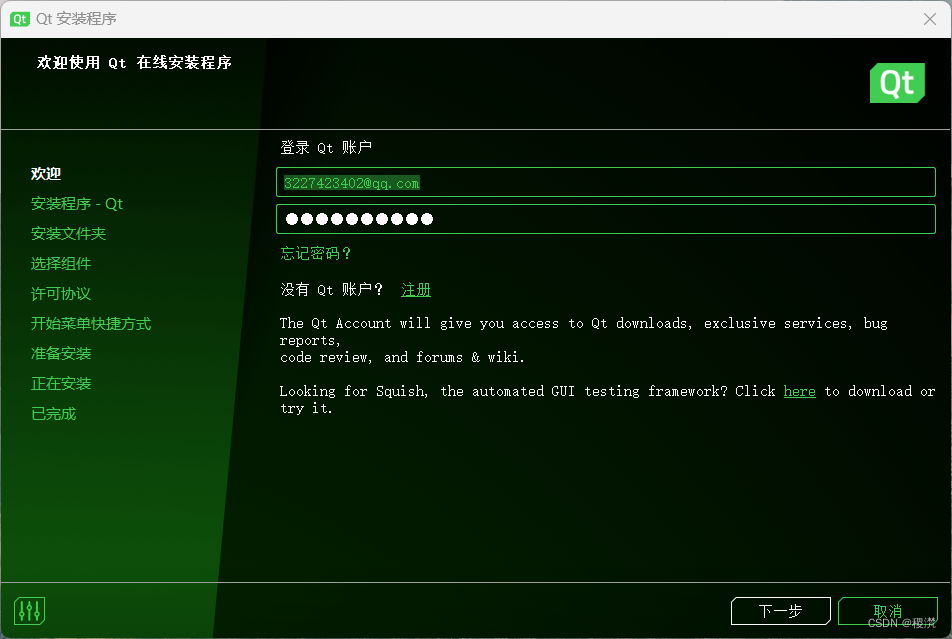Select the 欢迎 step in sidebar

coord(46,174)
